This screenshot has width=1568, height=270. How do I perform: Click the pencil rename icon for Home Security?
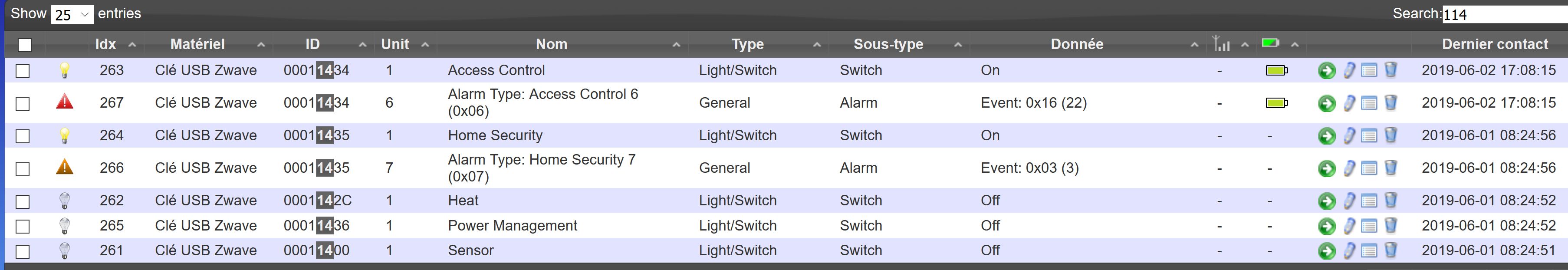pyautogui.click(x=1349, y=135)
